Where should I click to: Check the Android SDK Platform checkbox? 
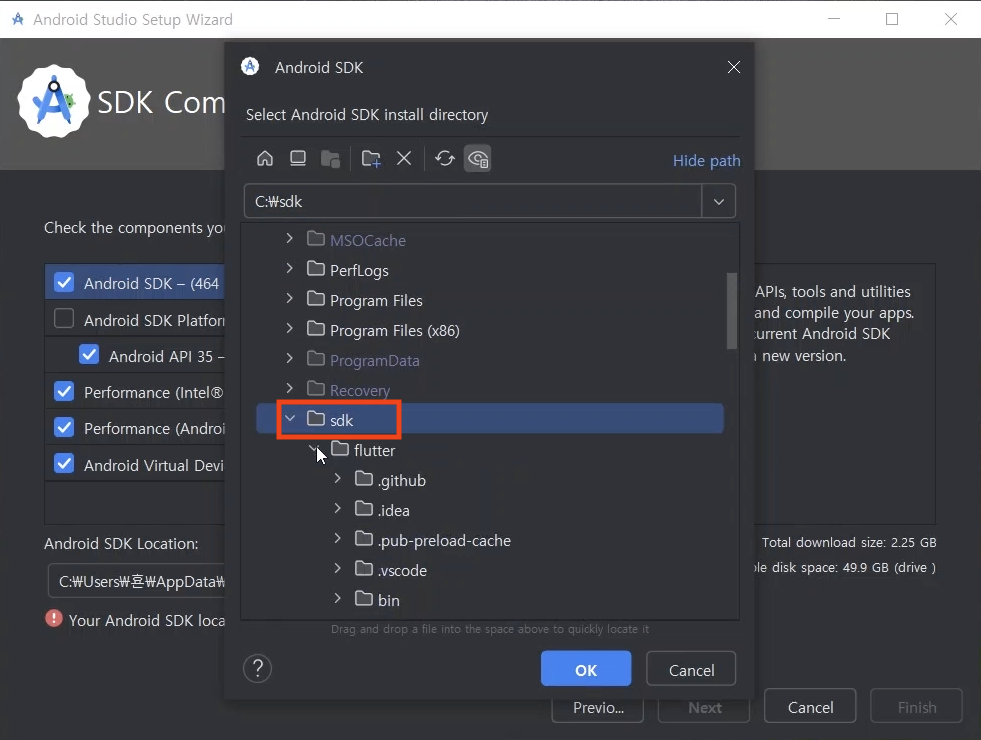pyautogui.click(x=64, y=318)
